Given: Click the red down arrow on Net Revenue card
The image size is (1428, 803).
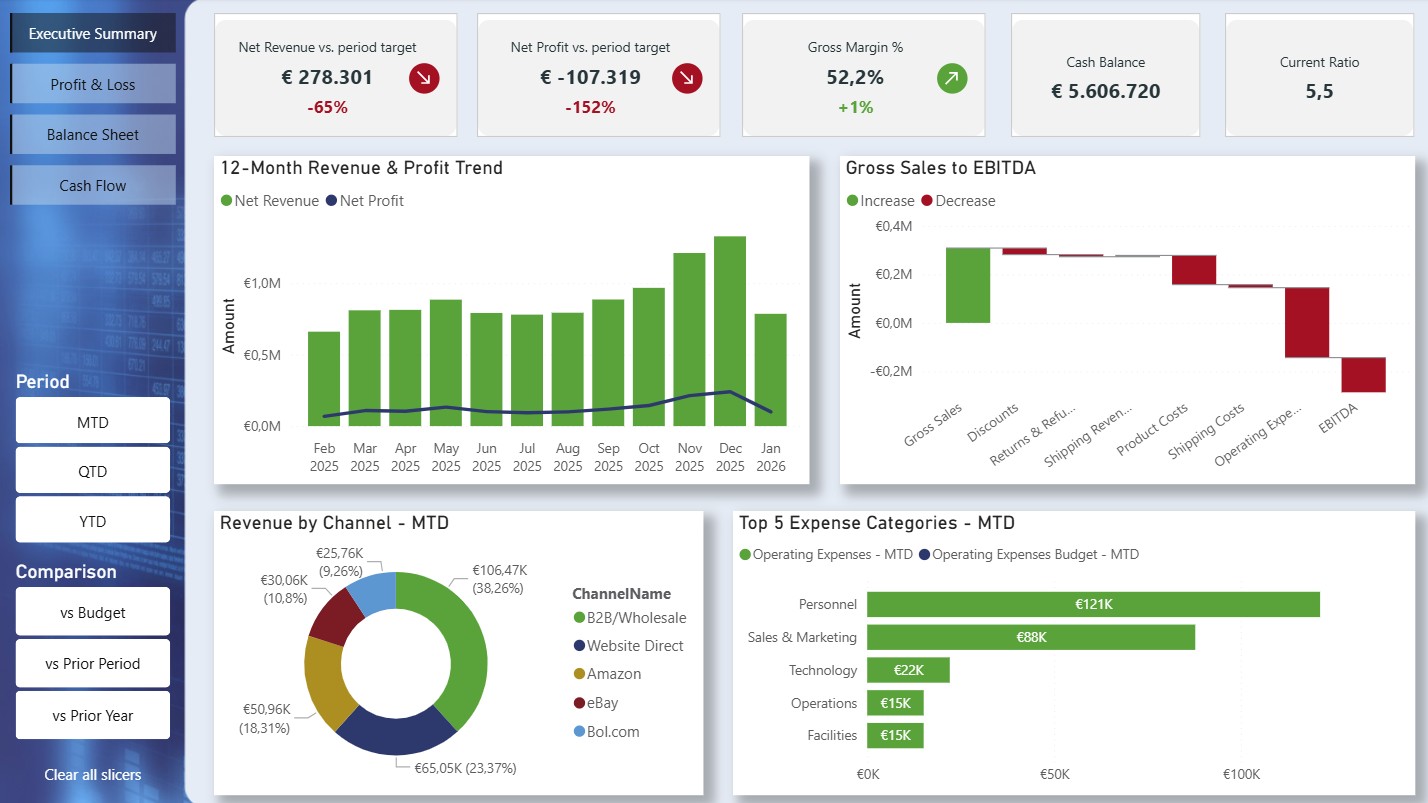Looking at the screenshot, I should (x=423, y=77).
